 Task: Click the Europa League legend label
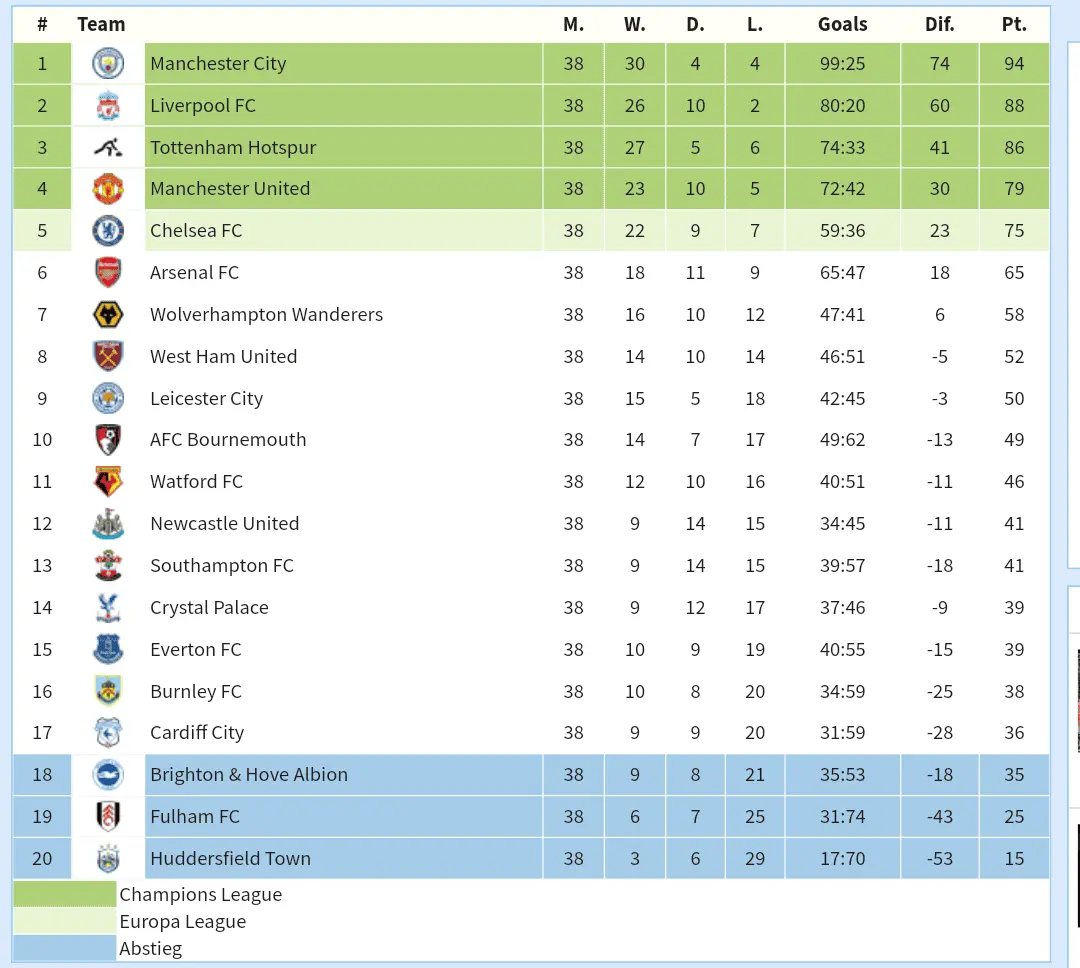[182, 922]
